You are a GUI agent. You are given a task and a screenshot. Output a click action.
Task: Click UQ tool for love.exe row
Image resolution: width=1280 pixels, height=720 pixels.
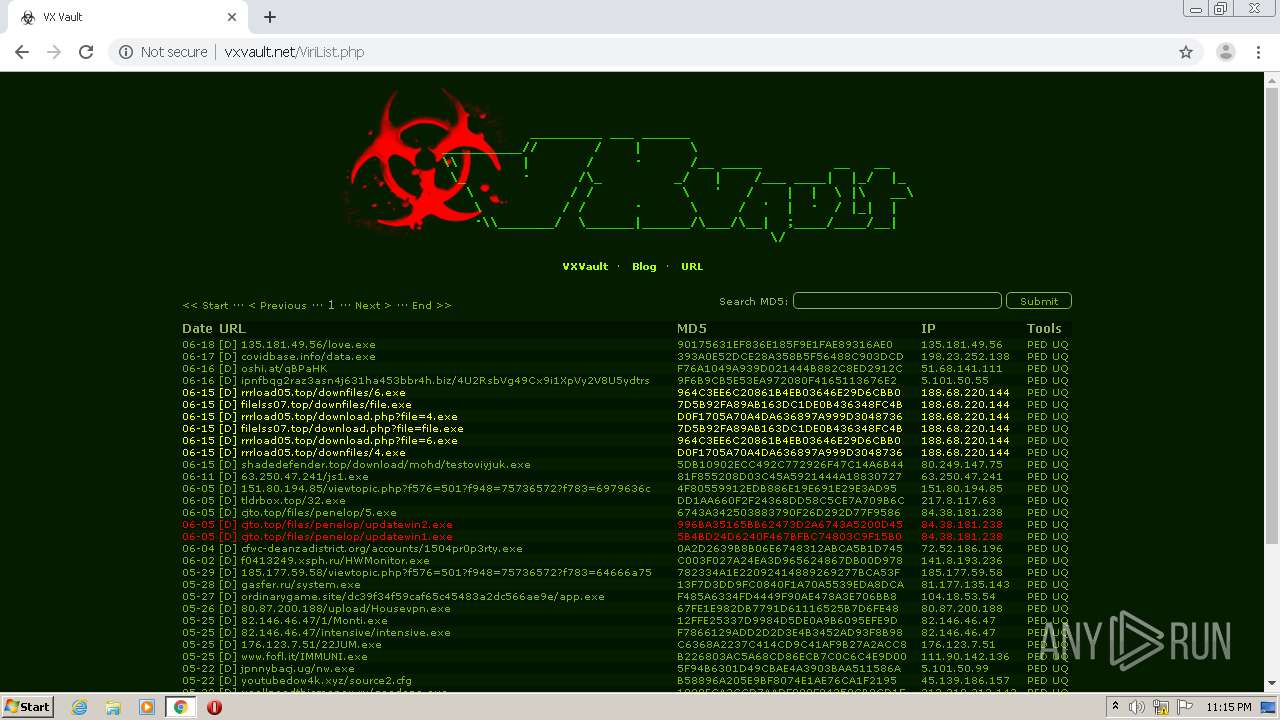point(1060,344)
